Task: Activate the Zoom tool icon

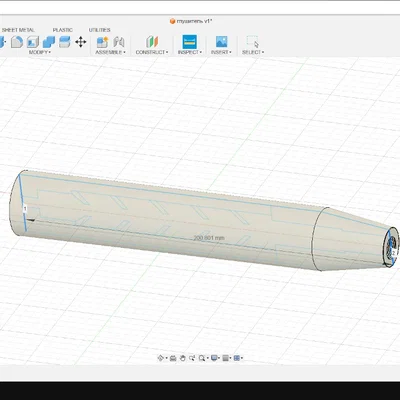Action: click(192, 358)
